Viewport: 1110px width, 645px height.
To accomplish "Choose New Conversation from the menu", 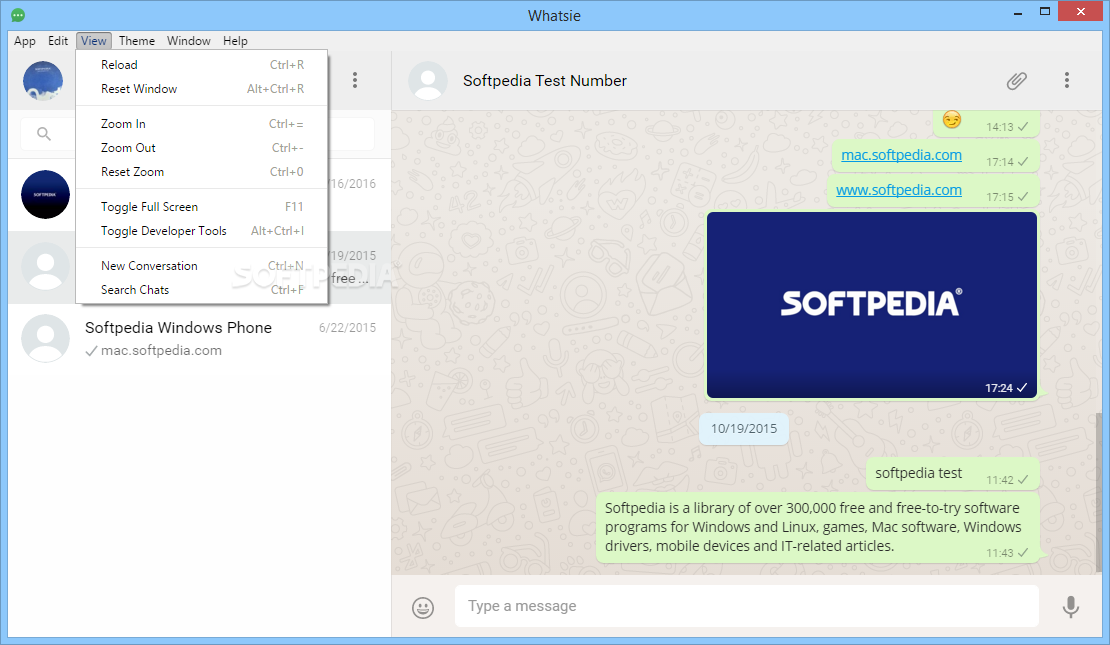I will (202, 266).
